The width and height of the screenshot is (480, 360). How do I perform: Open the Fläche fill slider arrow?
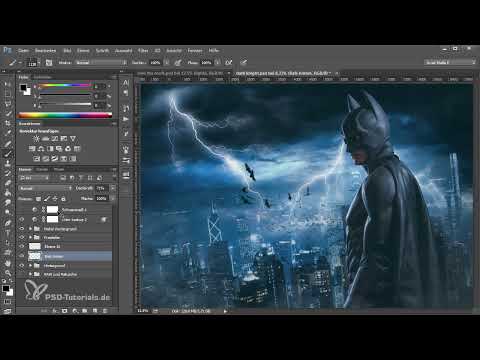113,199
